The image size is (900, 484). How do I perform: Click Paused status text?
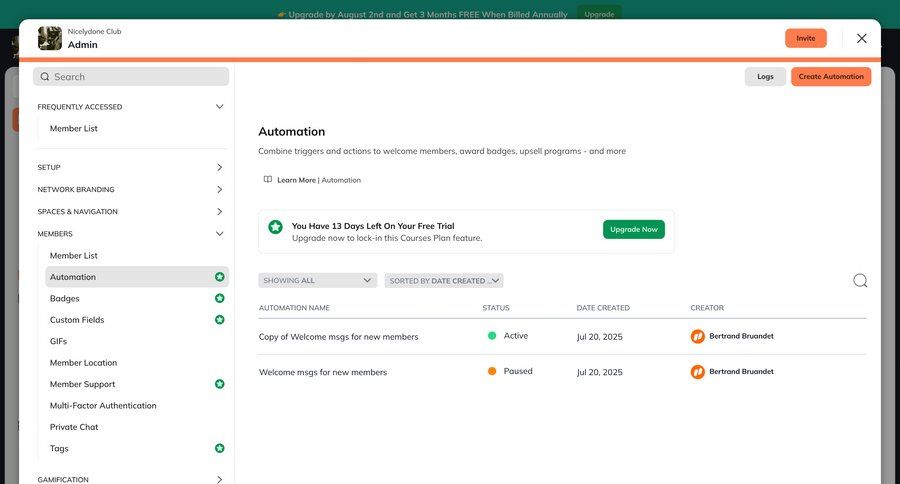point(518,371)
